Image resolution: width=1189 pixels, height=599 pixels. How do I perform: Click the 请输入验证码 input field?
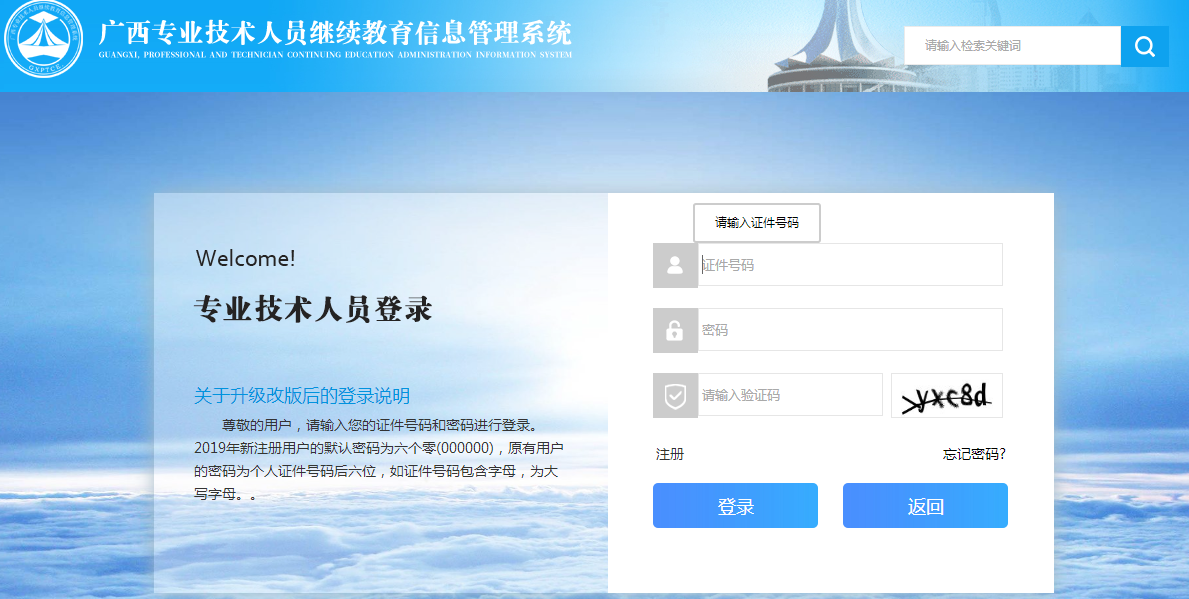click(790, 395)
